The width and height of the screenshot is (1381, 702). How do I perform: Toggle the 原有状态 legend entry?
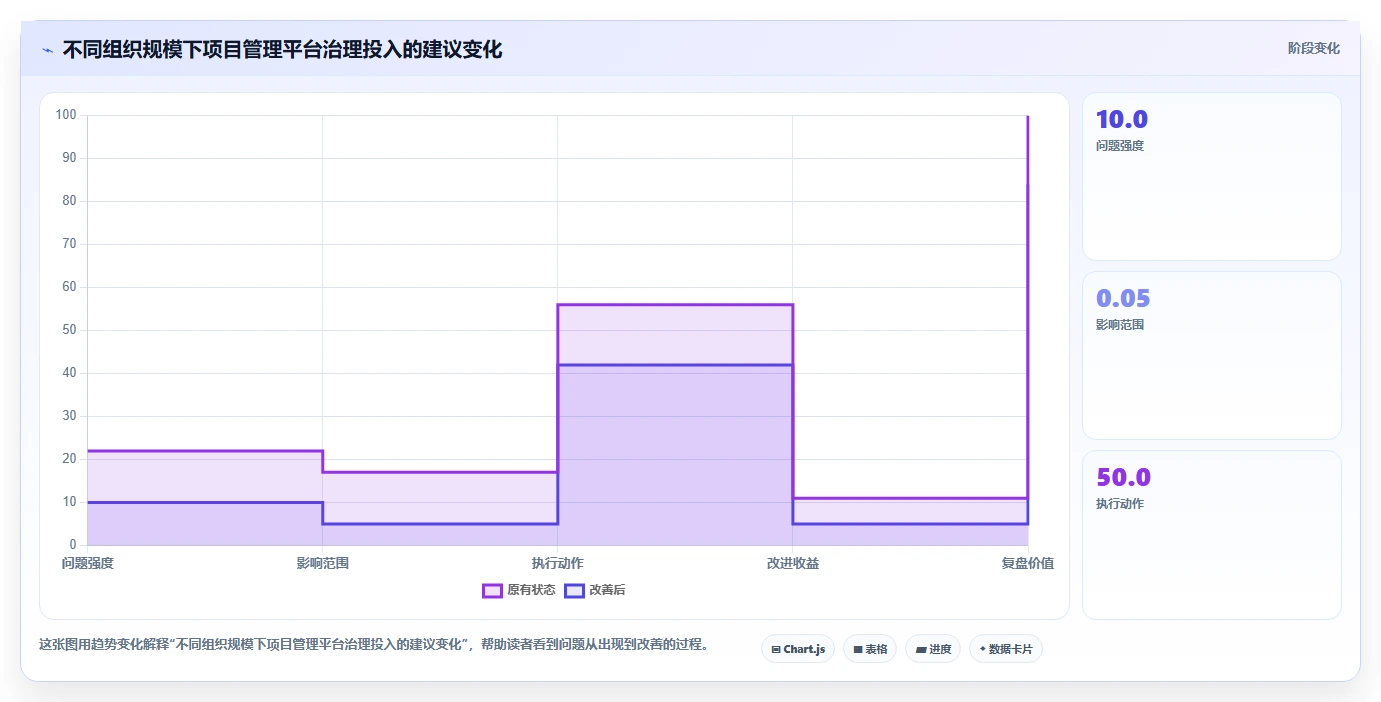(x=519, y=590)
